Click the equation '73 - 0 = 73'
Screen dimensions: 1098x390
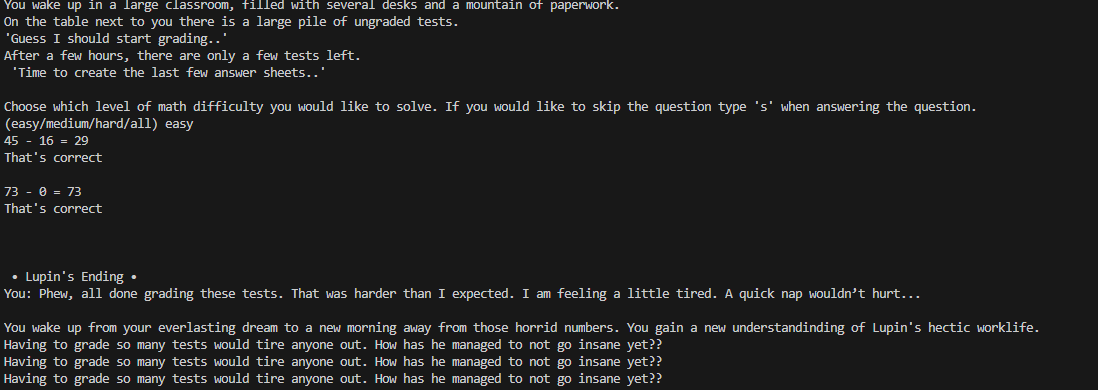[x=43, y=191]
